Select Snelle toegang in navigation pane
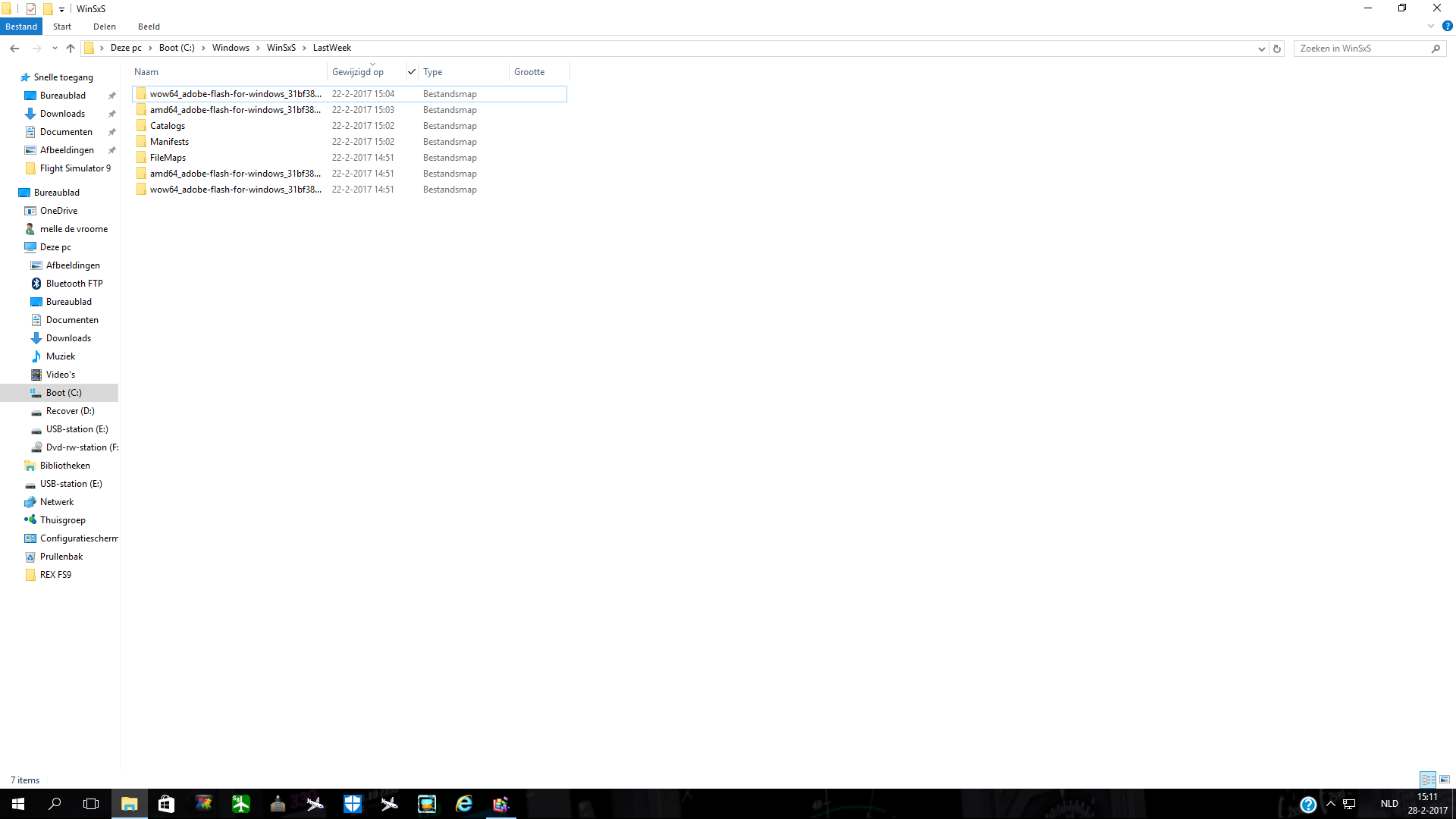 coord(64,77)
